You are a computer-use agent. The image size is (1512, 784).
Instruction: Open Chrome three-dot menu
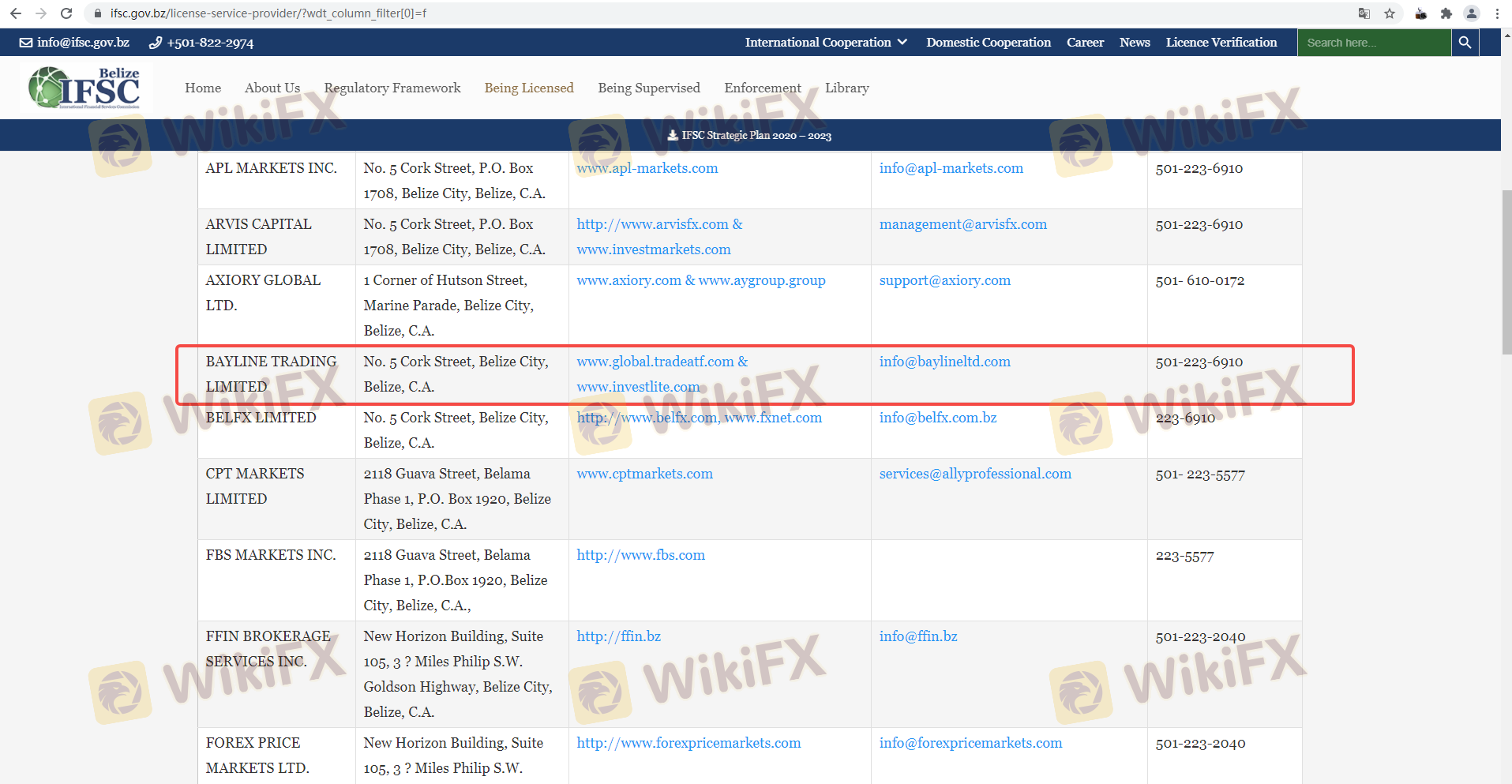coord(1497,13)
